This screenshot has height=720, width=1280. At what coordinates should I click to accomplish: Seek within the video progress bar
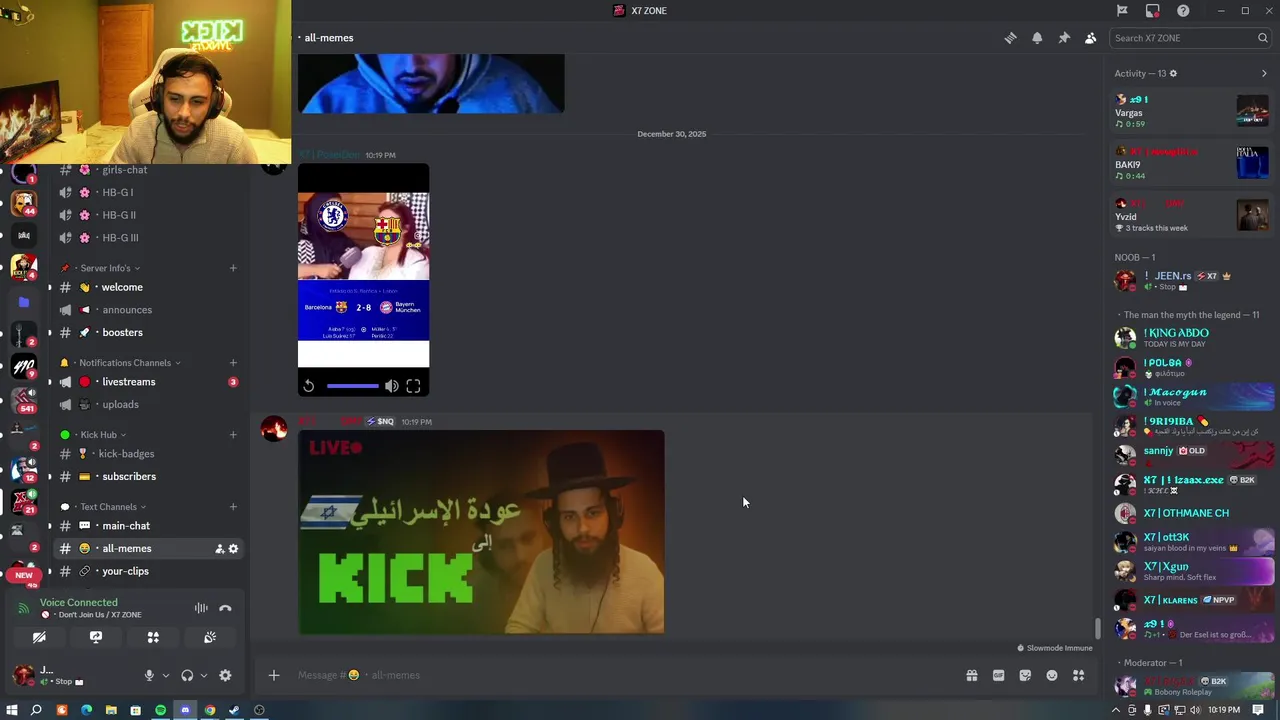[353, 386]
